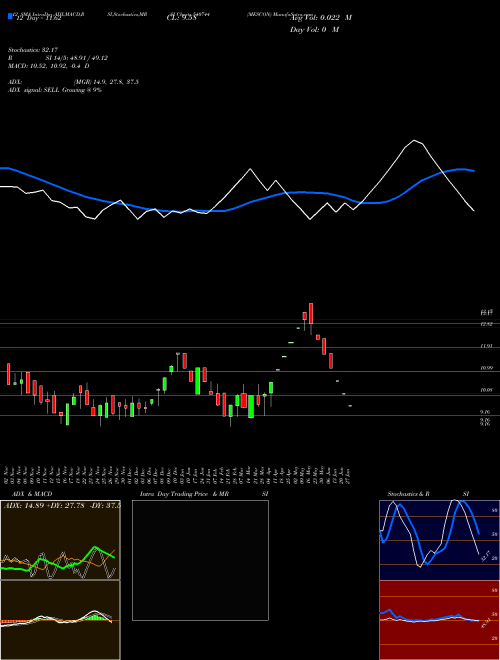Click the 10.08 price axis label
Viewport: 500px width, 660px height.
tap(487, 390)
